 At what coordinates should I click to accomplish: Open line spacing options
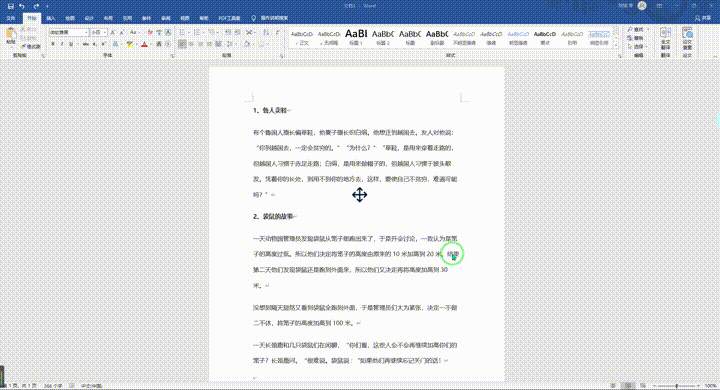(x=230, y=44)
